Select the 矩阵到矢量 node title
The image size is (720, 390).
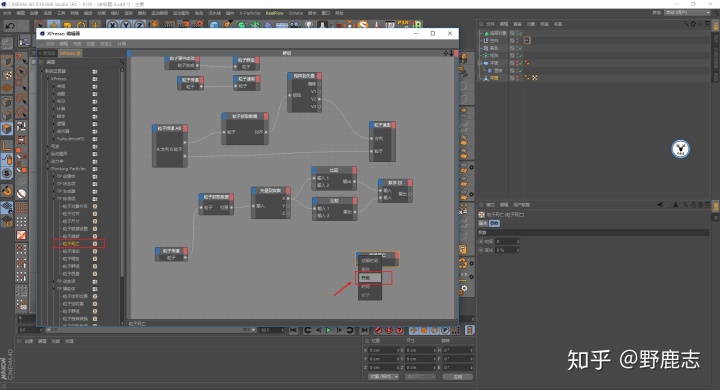[304, 76]
